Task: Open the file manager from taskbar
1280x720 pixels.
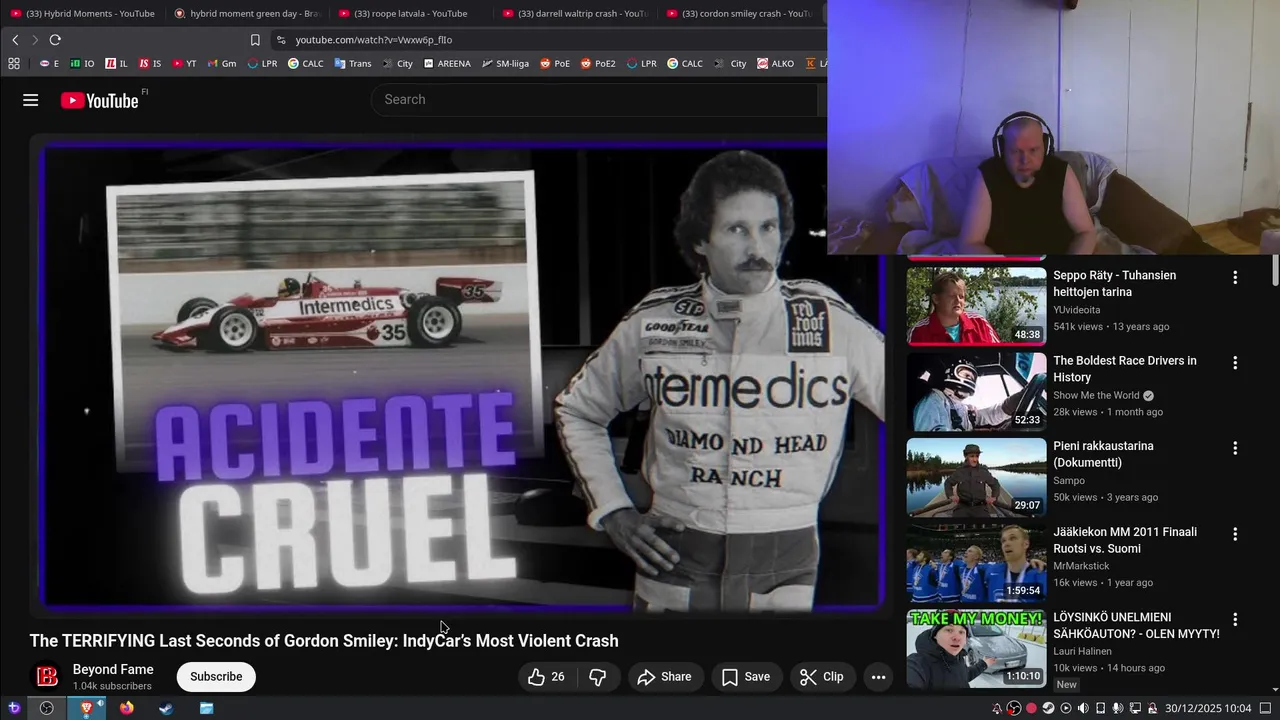Action: point(206,708)
